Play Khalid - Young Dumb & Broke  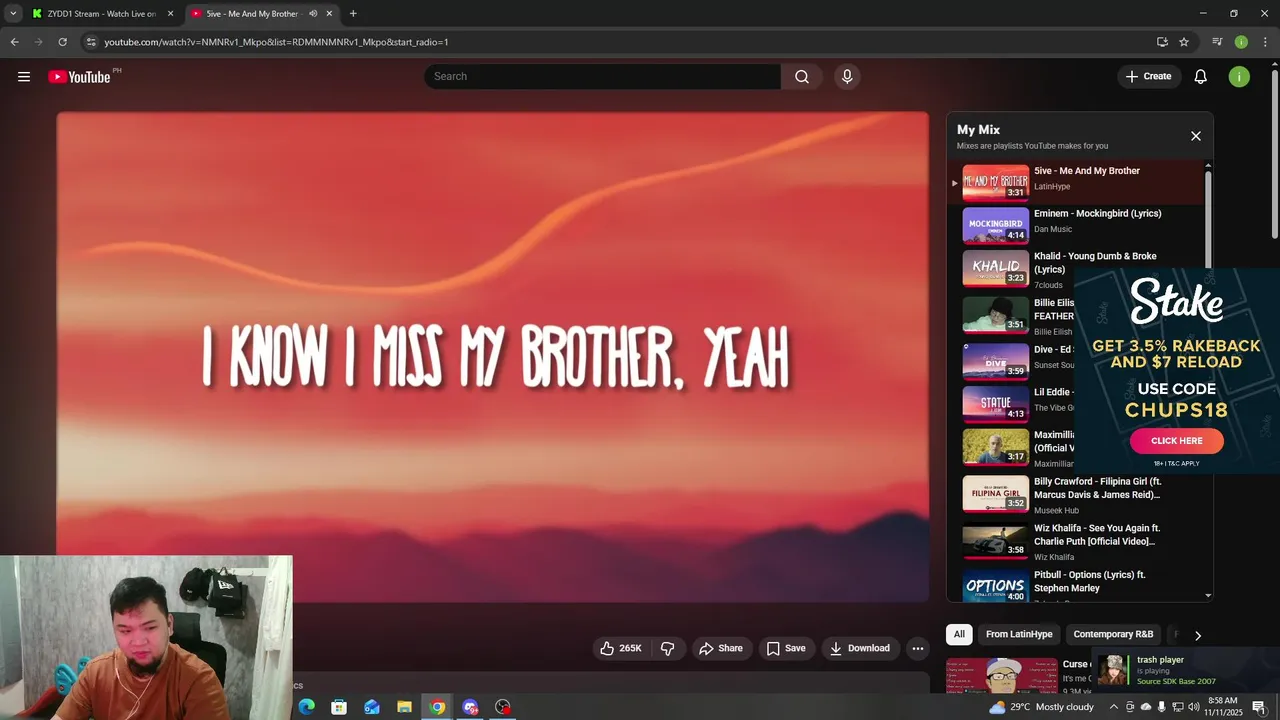(x=1078, y=270)
